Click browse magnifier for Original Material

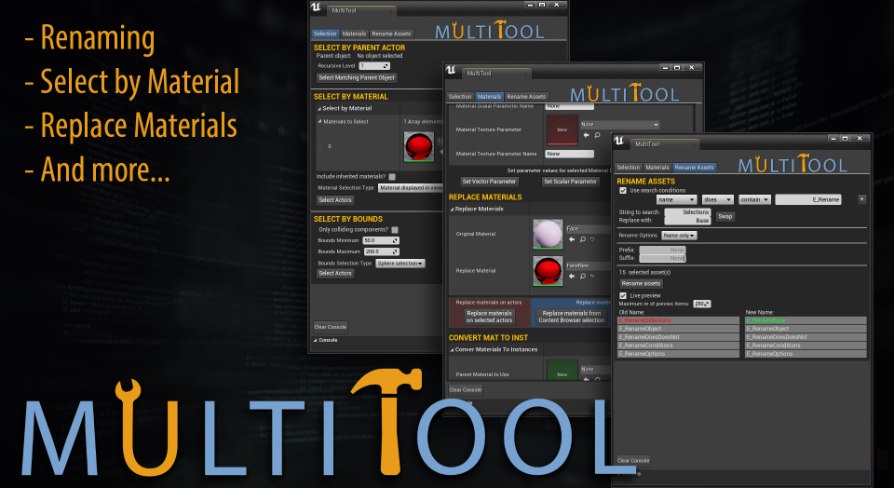click(583, 239)
